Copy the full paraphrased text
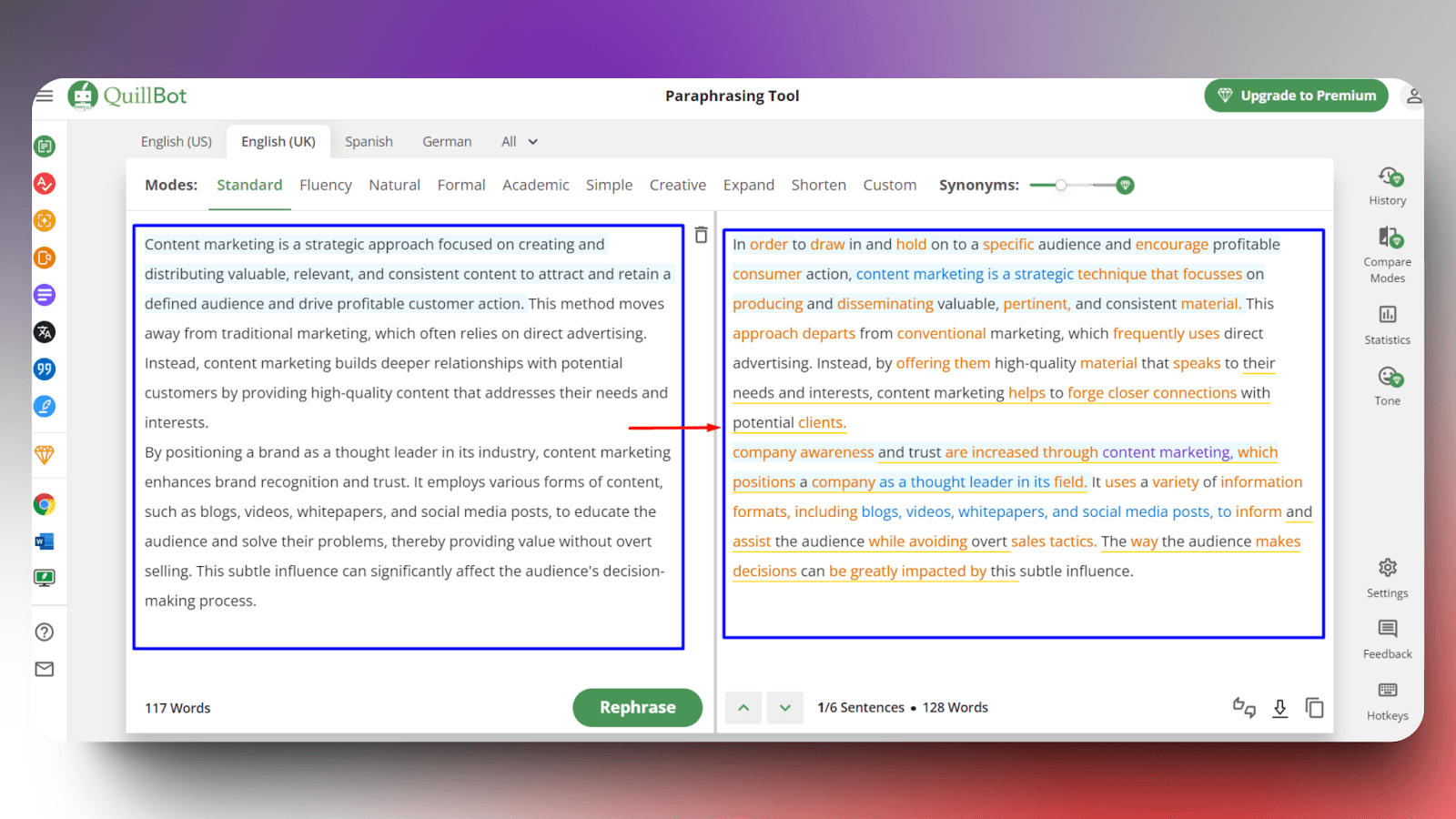 coord(1314,708)
